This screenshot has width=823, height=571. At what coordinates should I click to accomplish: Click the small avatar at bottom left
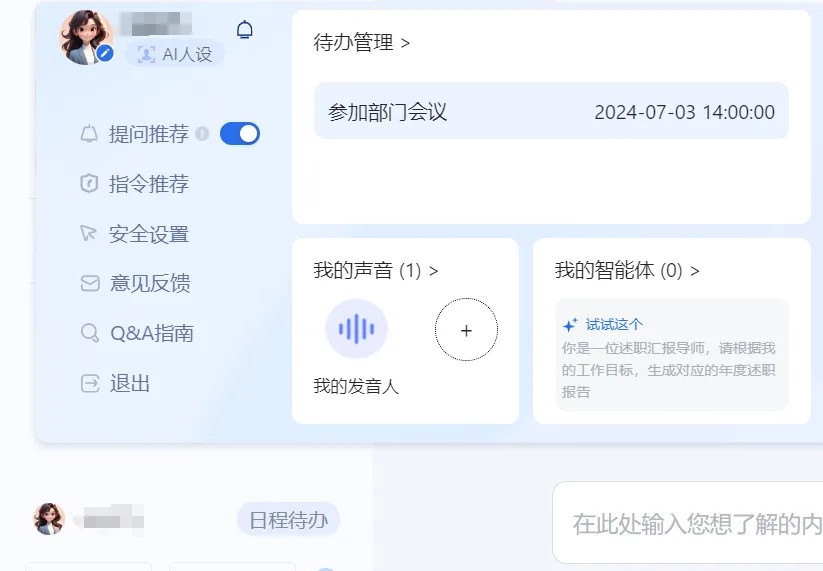(x=49, y=519)
